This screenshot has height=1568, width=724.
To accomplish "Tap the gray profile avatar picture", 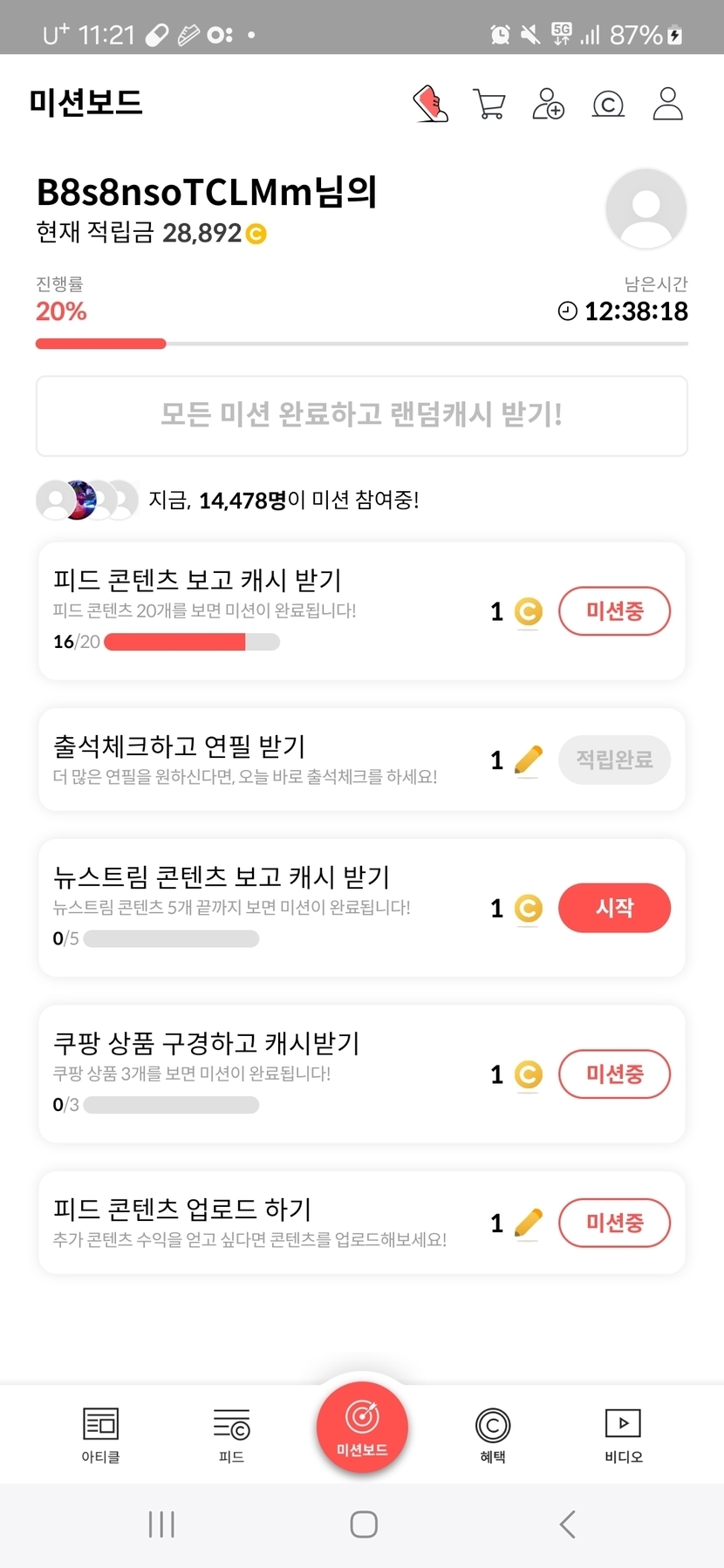I will pyautogui.click(x=645, y=209).
